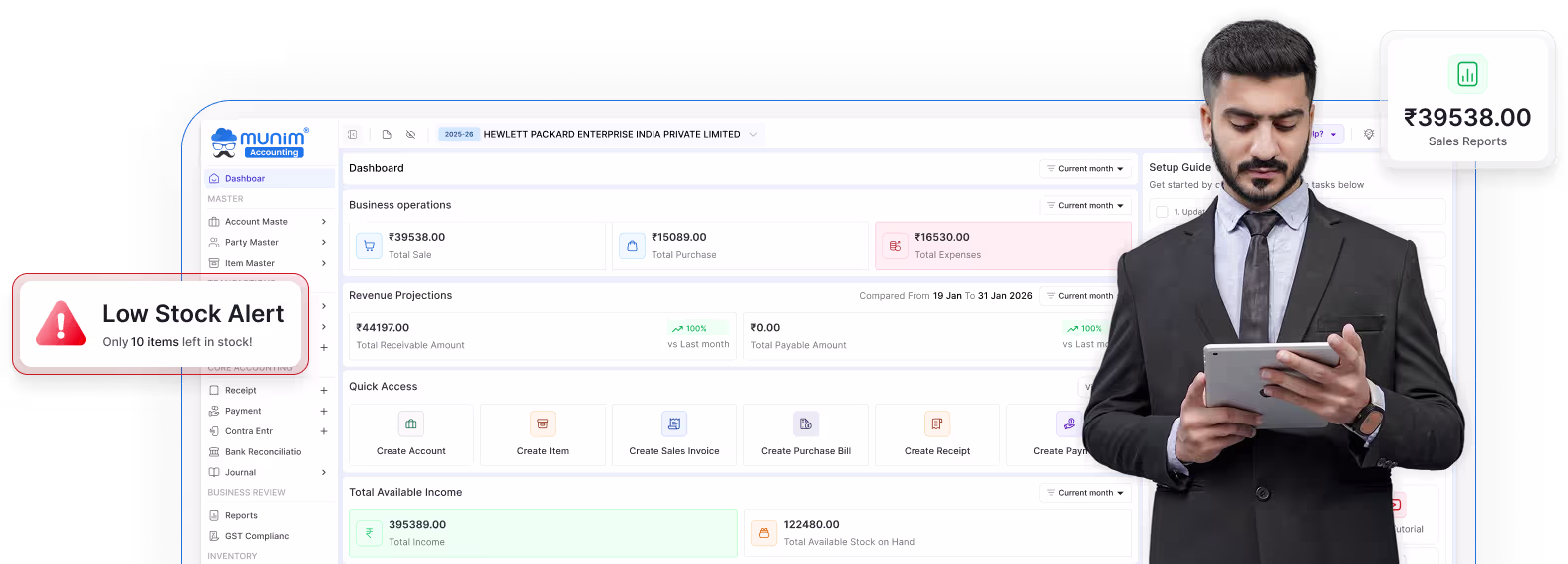Click the Total Expenses card
This screenshot has width=1568, height=564.
1001,246
